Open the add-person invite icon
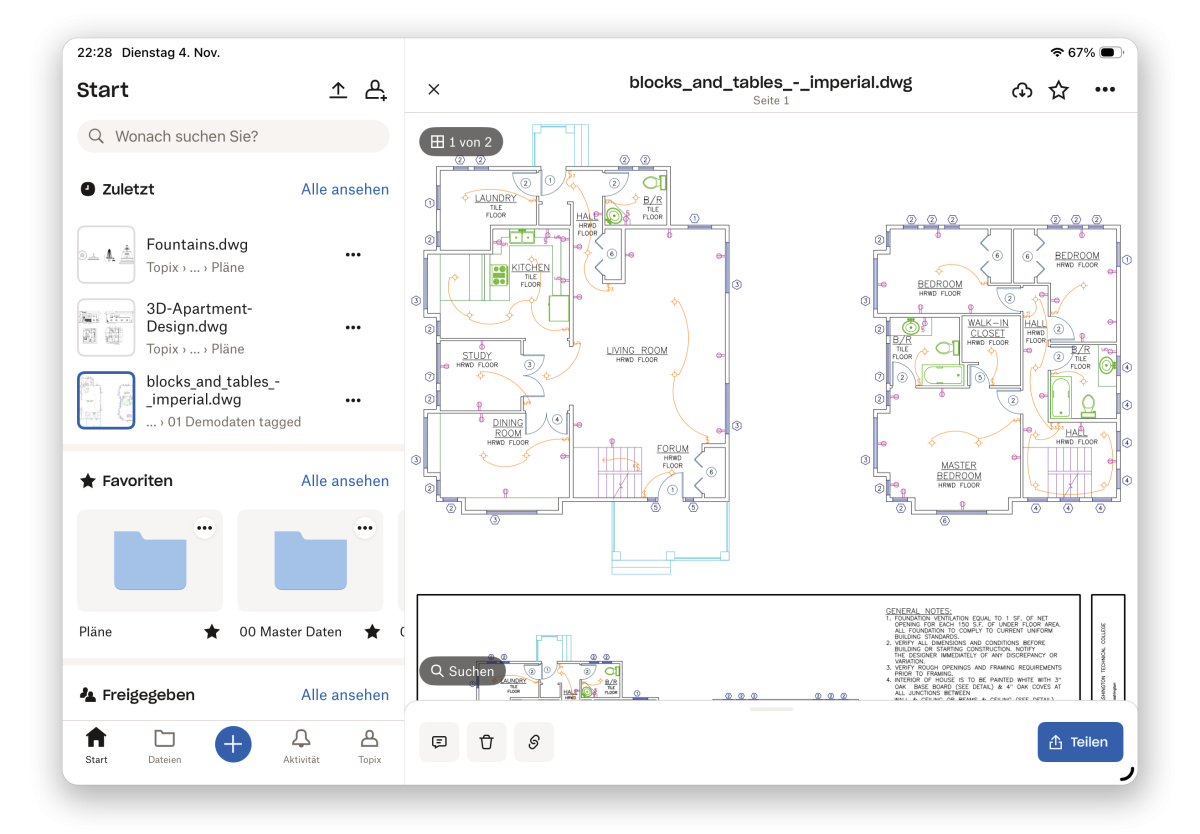The height and width of the screenshot is (834, 1200). pyautogui.click(x=375, y=90)
